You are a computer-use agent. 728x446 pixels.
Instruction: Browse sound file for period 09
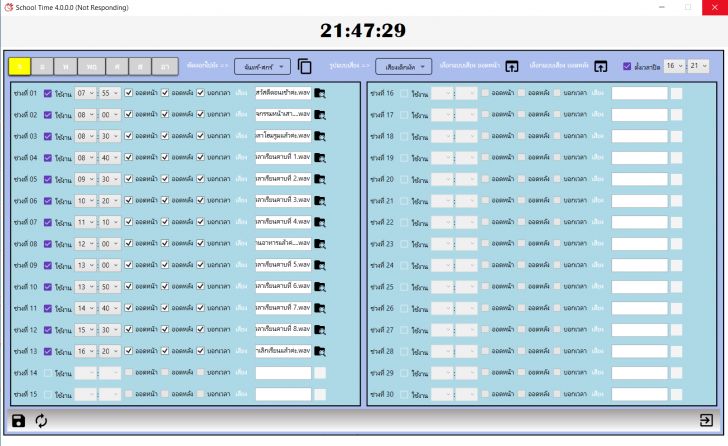pyautogui.click(x=320, y=265)
